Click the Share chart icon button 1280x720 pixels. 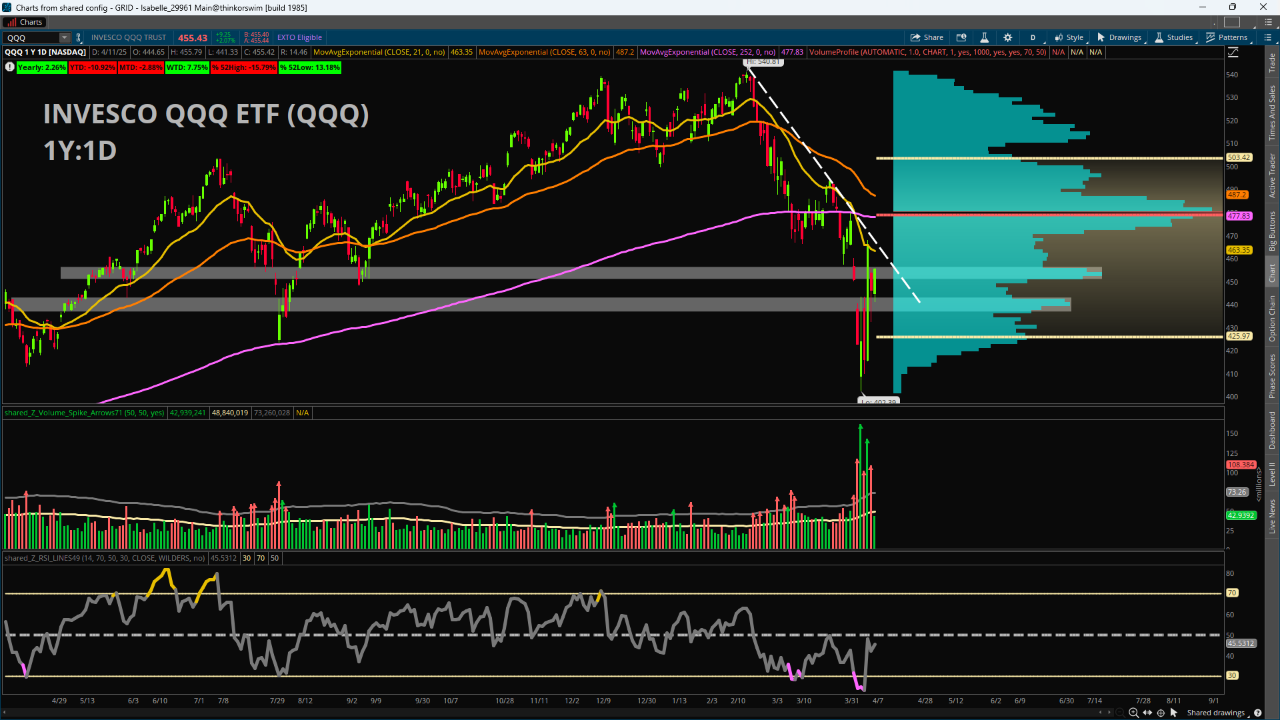928,37
